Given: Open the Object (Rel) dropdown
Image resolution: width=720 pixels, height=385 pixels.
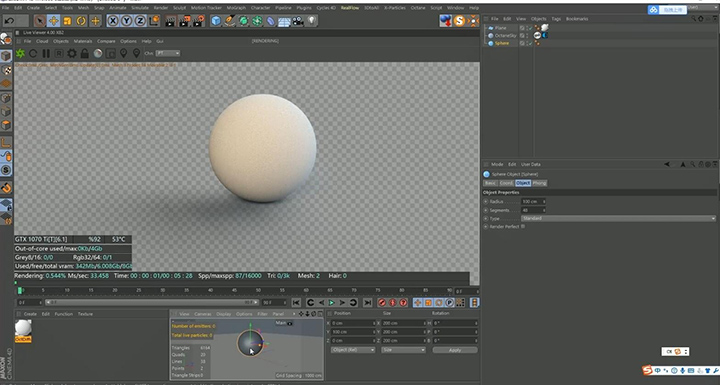Looking at the screenshot, I should click(x=353, y=350).
